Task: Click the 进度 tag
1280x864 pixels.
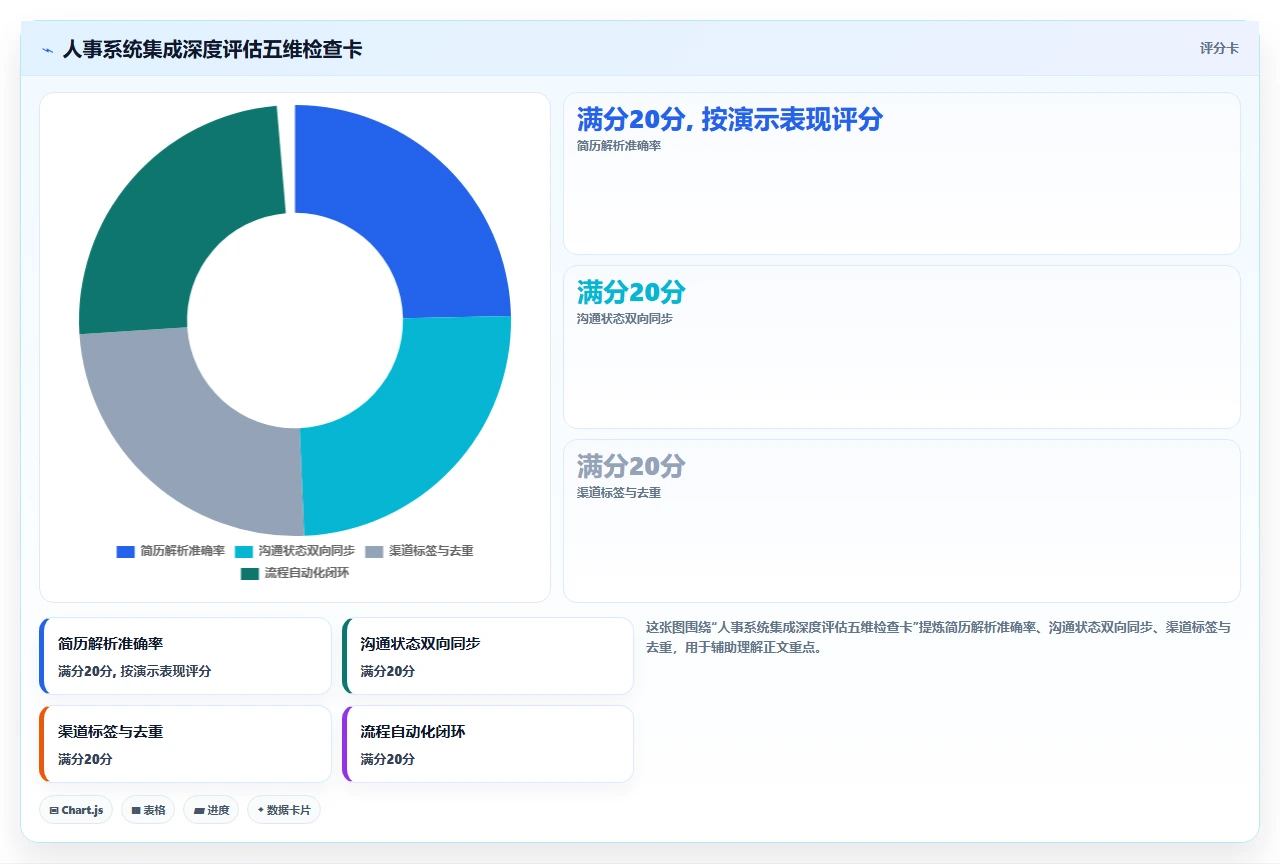Action: [211, 810]
